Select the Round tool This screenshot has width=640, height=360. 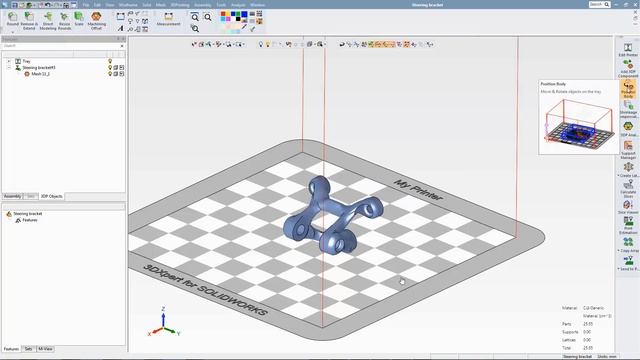tap(13, 19)
